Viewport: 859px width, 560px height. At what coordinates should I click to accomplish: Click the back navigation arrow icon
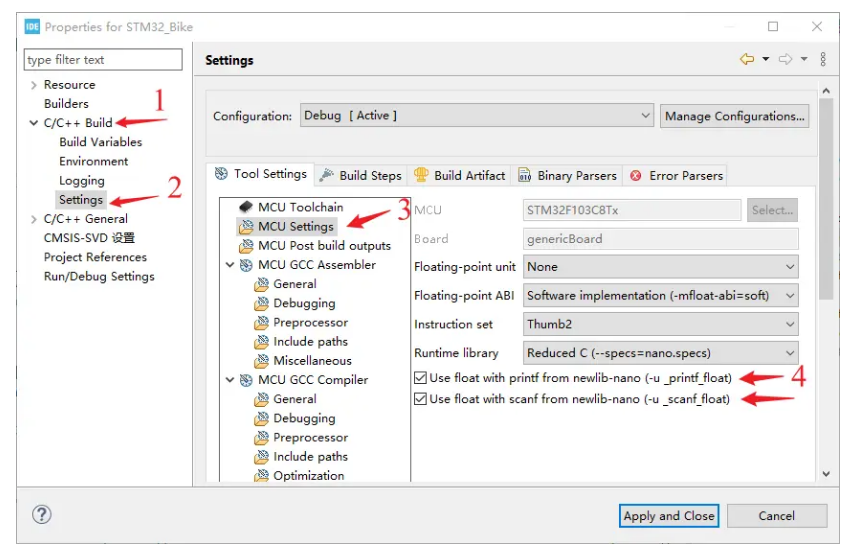(x=747, y=59)
